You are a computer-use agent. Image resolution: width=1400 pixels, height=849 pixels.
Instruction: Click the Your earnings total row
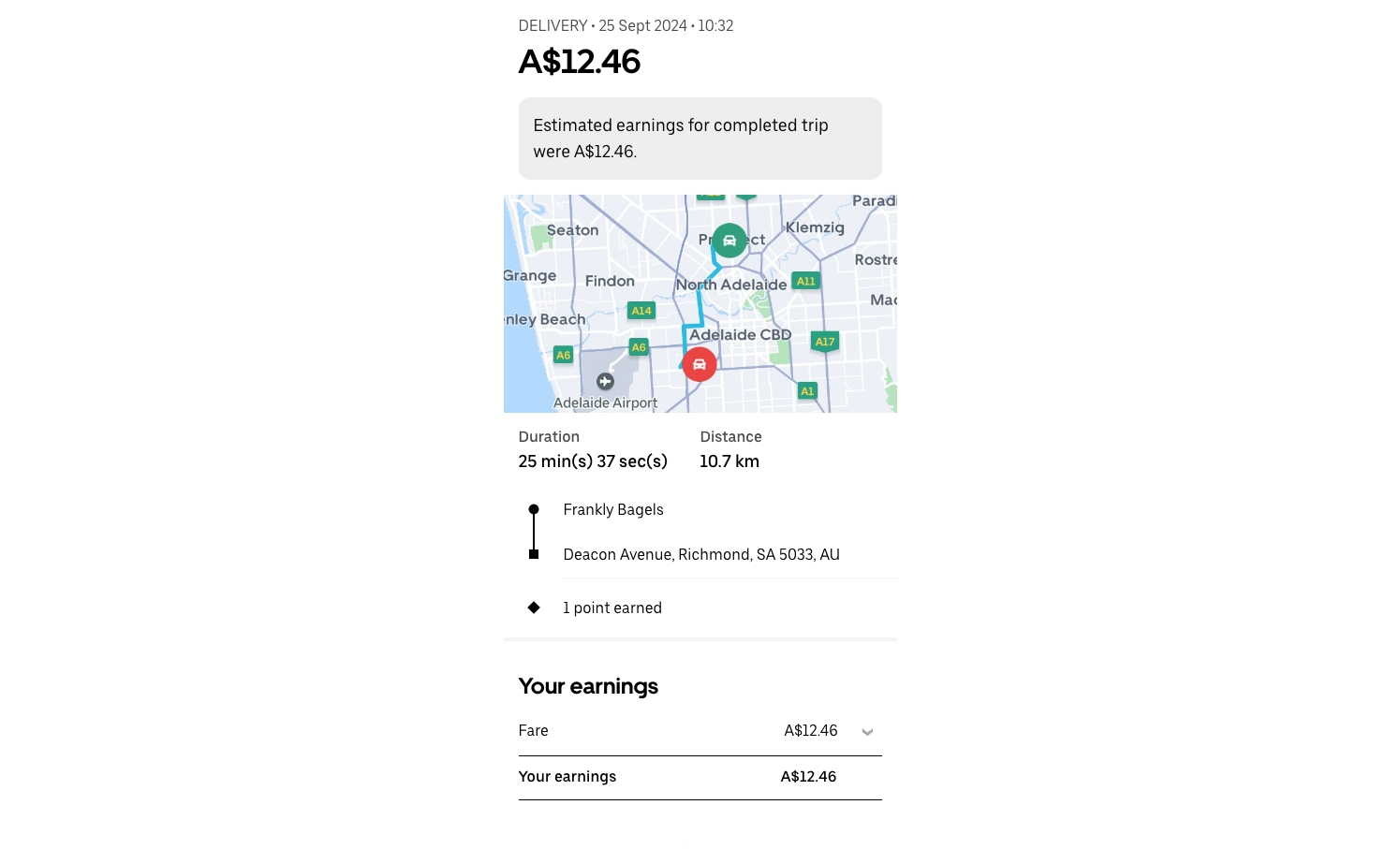pyautogui.click(x=700, y=777)
